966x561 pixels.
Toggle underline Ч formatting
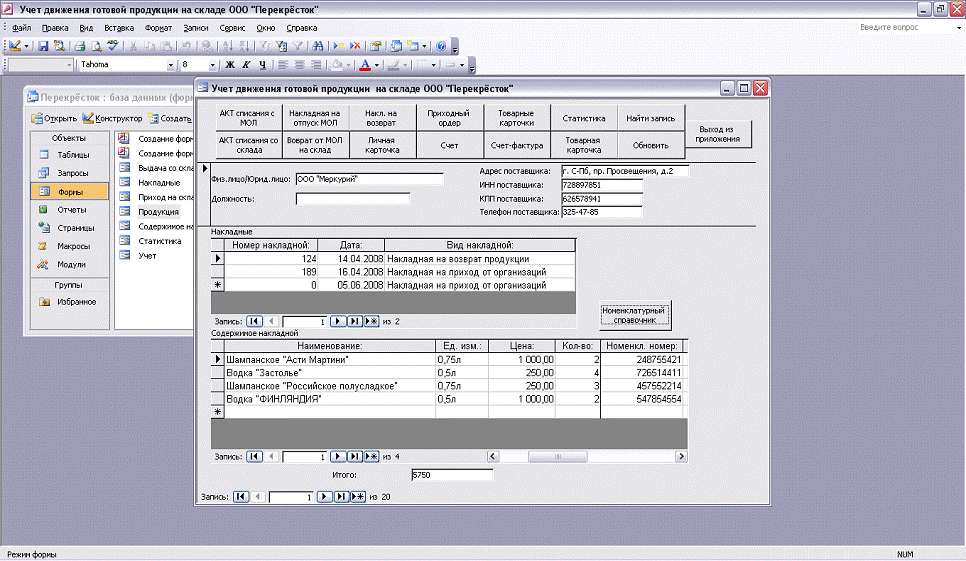[262, 65]
